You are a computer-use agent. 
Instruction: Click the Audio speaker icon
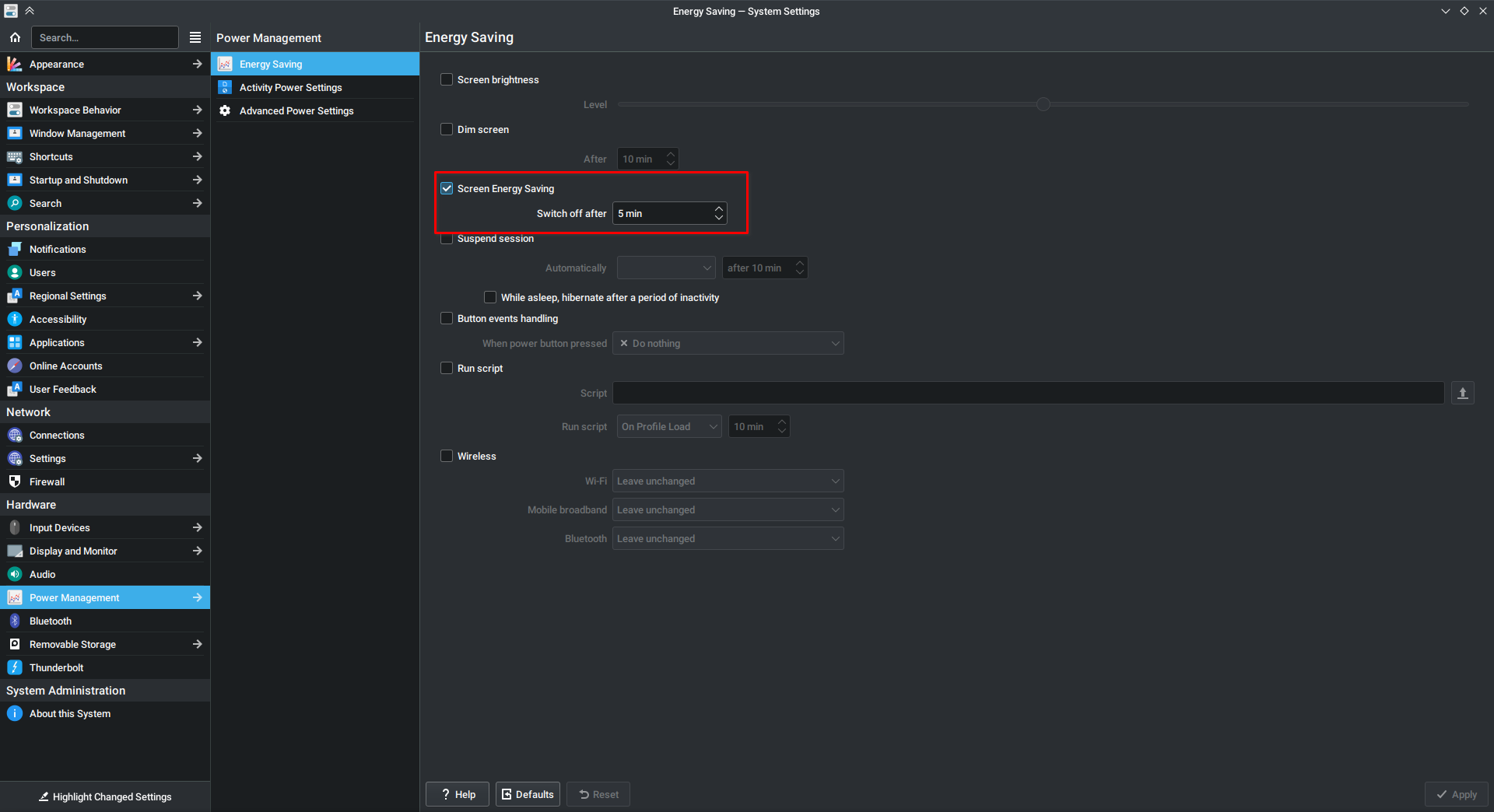coord(15,574)
